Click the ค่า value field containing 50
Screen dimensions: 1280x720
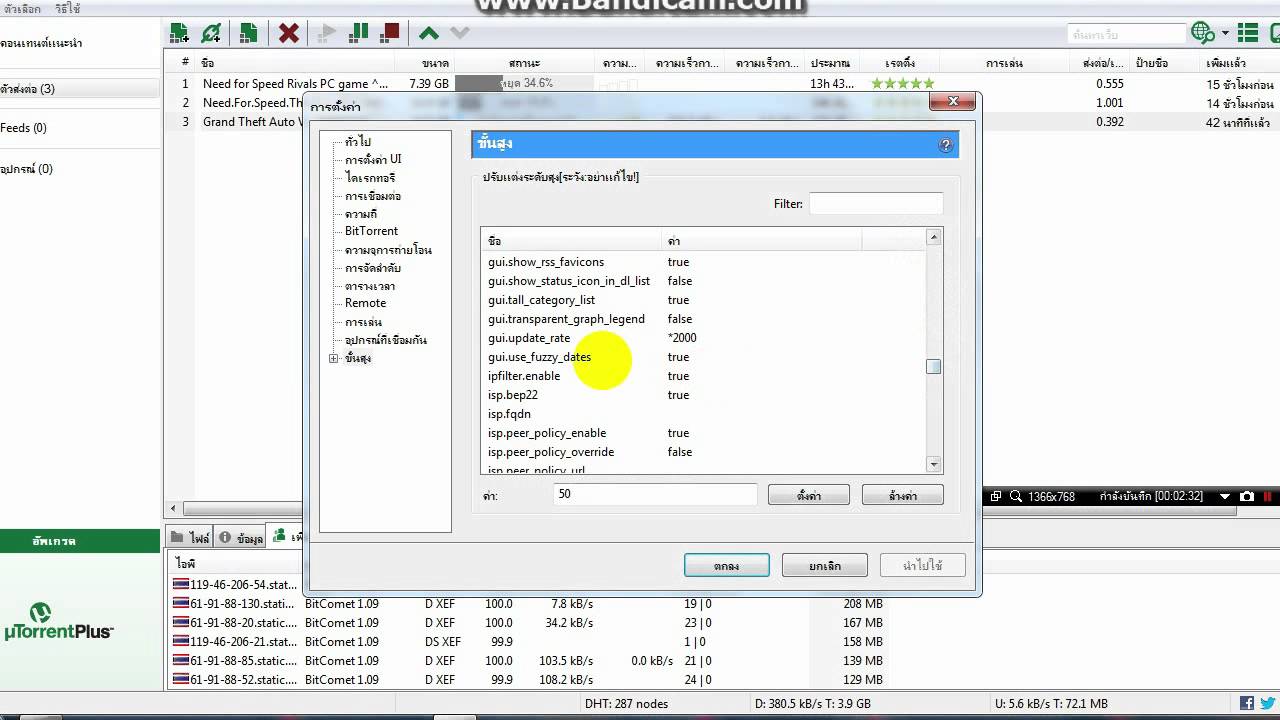tap(655, 494)
